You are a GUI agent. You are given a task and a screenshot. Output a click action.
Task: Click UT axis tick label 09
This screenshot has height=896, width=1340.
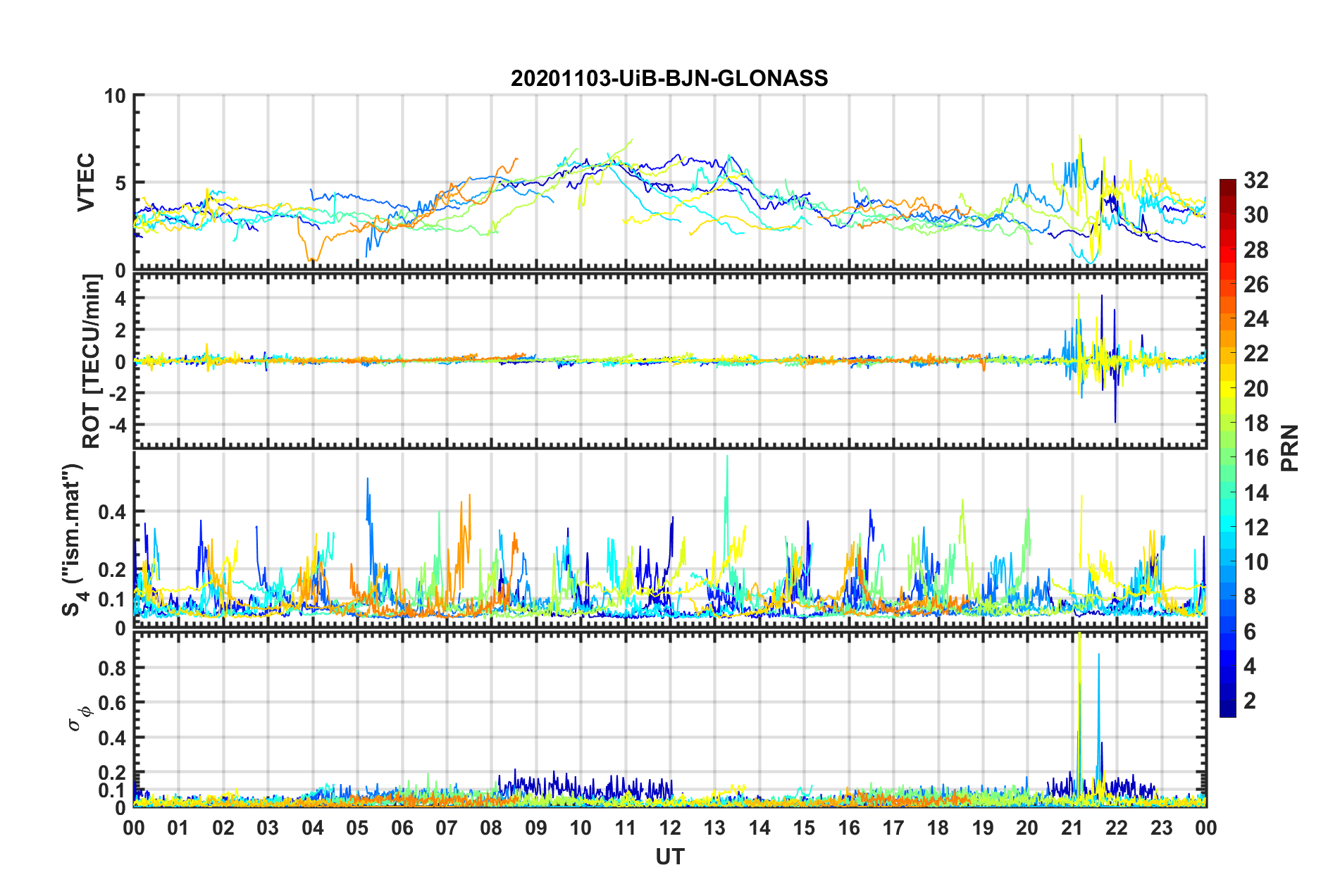tap(536, 828)
